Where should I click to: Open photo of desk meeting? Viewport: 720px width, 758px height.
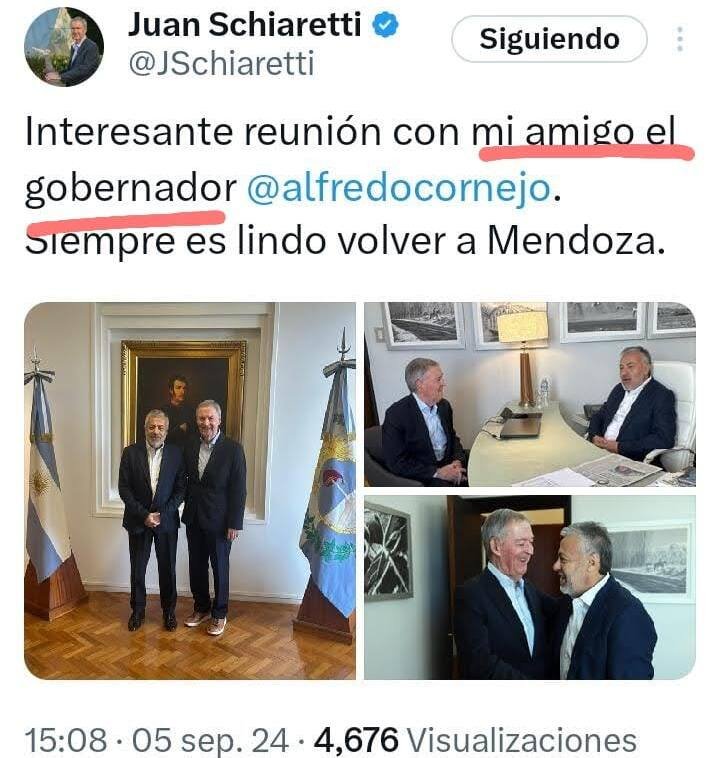pos(530,394)
